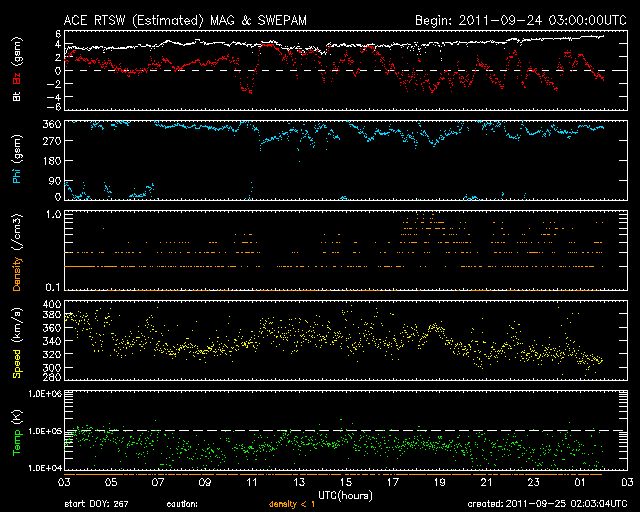Select the Bt Bz (gsm) axis label
This screenshot has height=512, width=640.
(16, 73)
